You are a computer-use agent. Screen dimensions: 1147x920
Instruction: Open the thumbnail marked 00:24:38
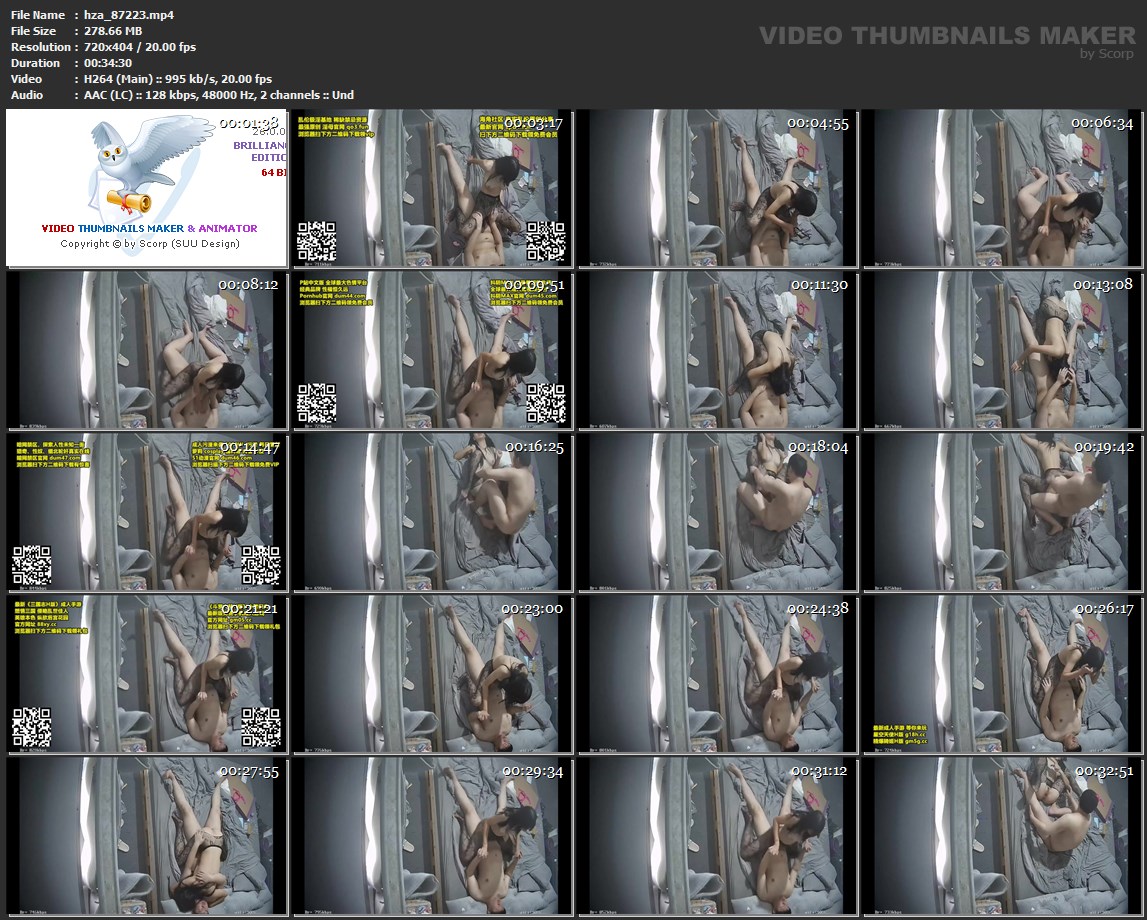pyautogui.click(x=717, y=674)
